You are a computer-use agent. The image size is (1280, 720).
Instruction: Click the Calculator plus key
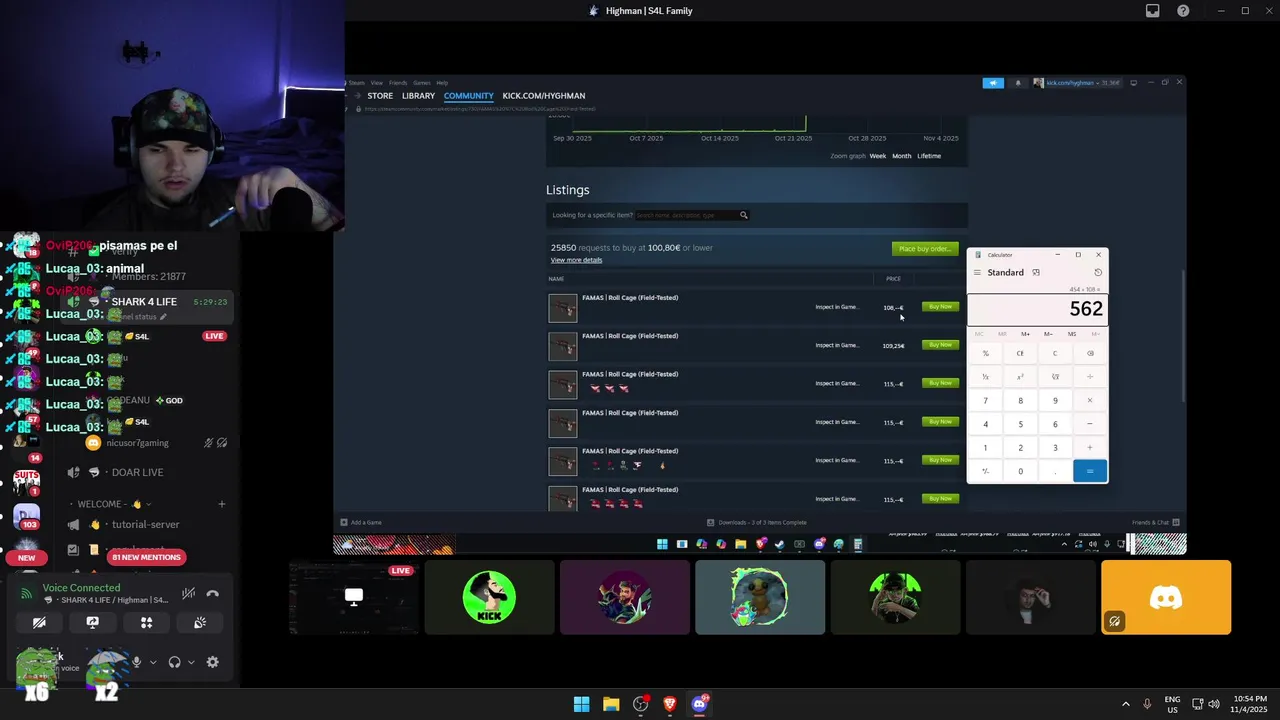[1090, 447]
